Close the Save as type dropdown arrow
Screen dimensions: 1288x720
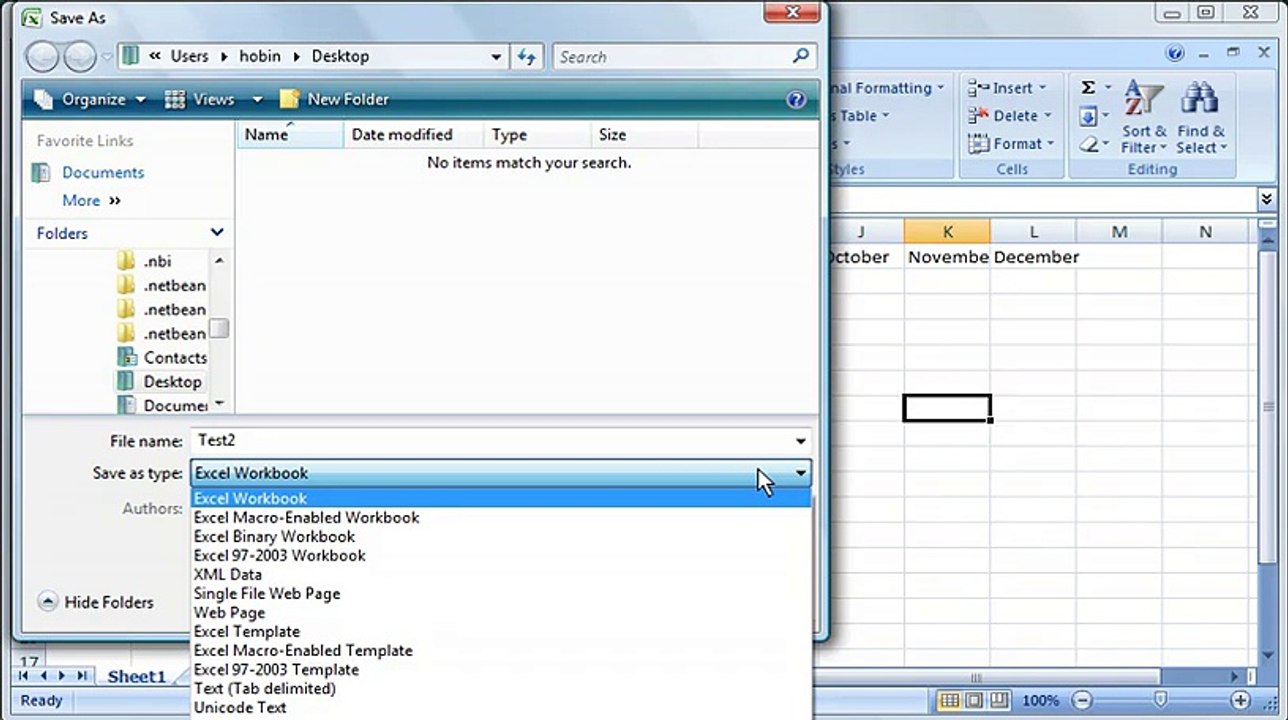(x=800, y=473)
